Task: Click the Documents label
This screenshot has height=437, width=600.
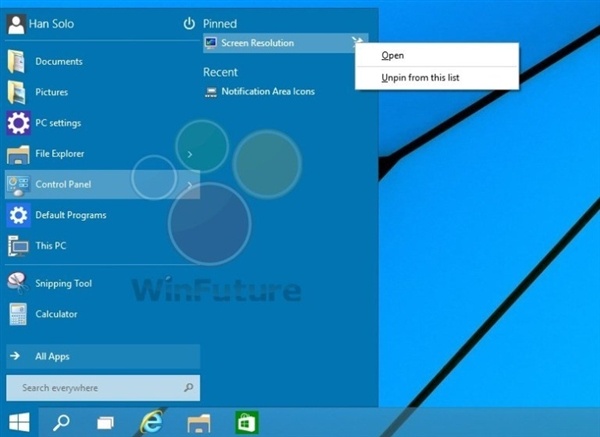Action: point(59,62)
